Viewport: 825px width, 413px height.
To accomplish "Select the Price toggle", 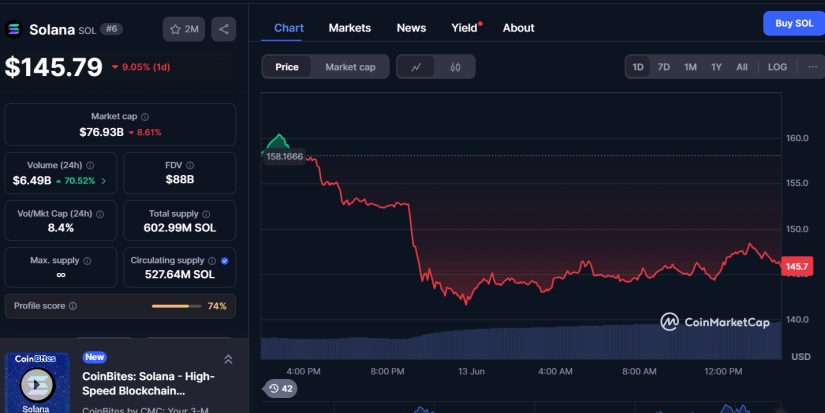I will tap(287, 67).
